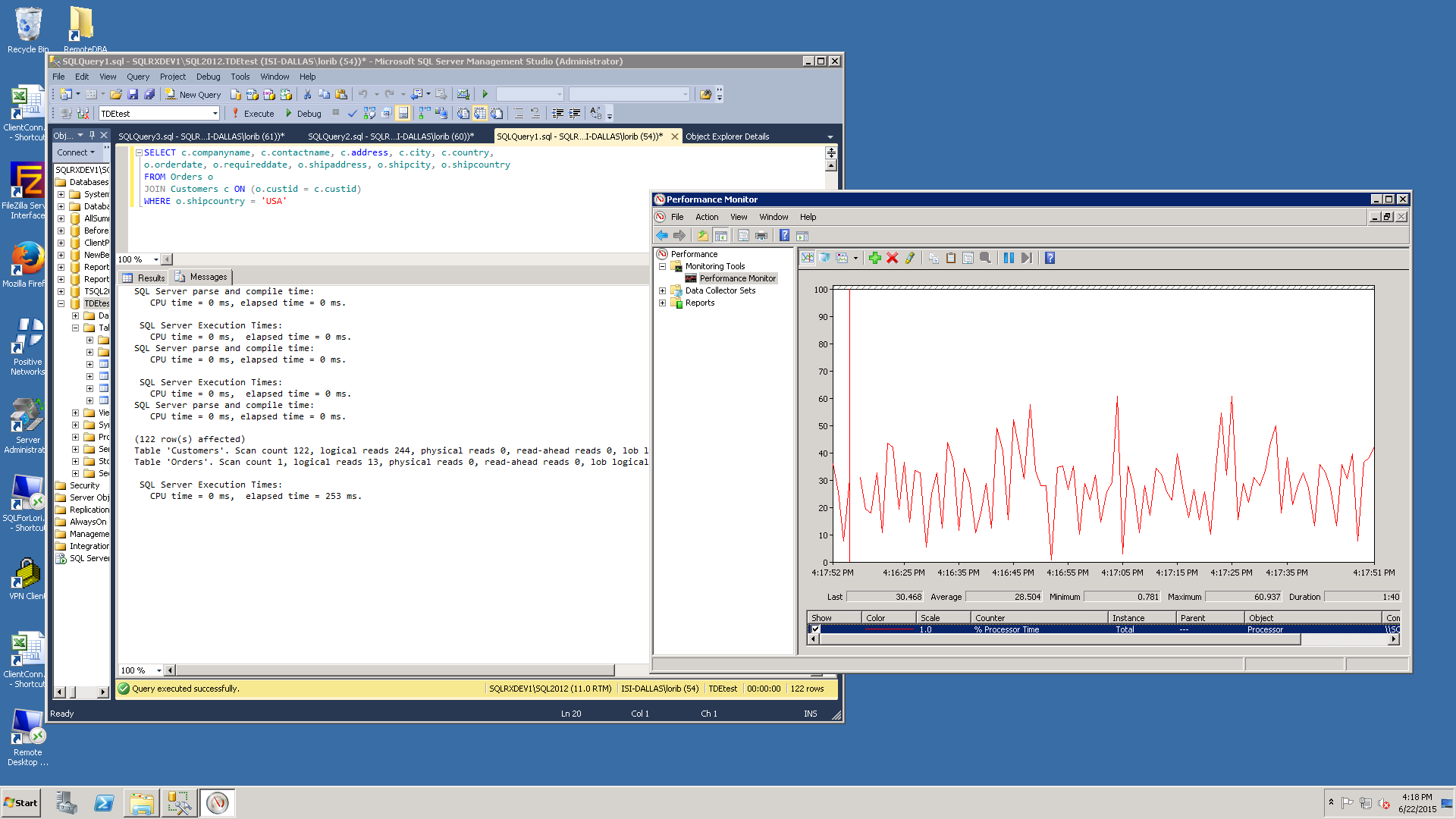The height and width of the screenshot is (819, 1456).
Task: Click the Open File folder icon in SSMS
Action: coord(116,95)
